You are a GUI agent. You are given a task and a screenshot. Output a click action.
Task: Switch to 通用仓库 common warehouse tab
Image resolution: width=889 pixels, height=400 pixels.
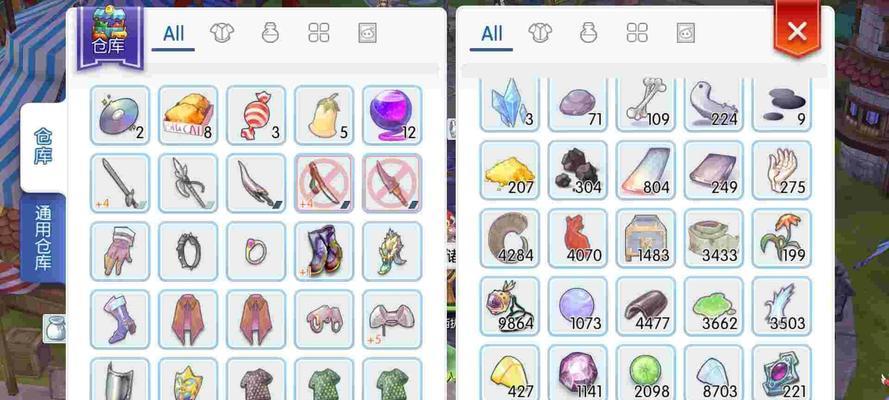(43, 238)
